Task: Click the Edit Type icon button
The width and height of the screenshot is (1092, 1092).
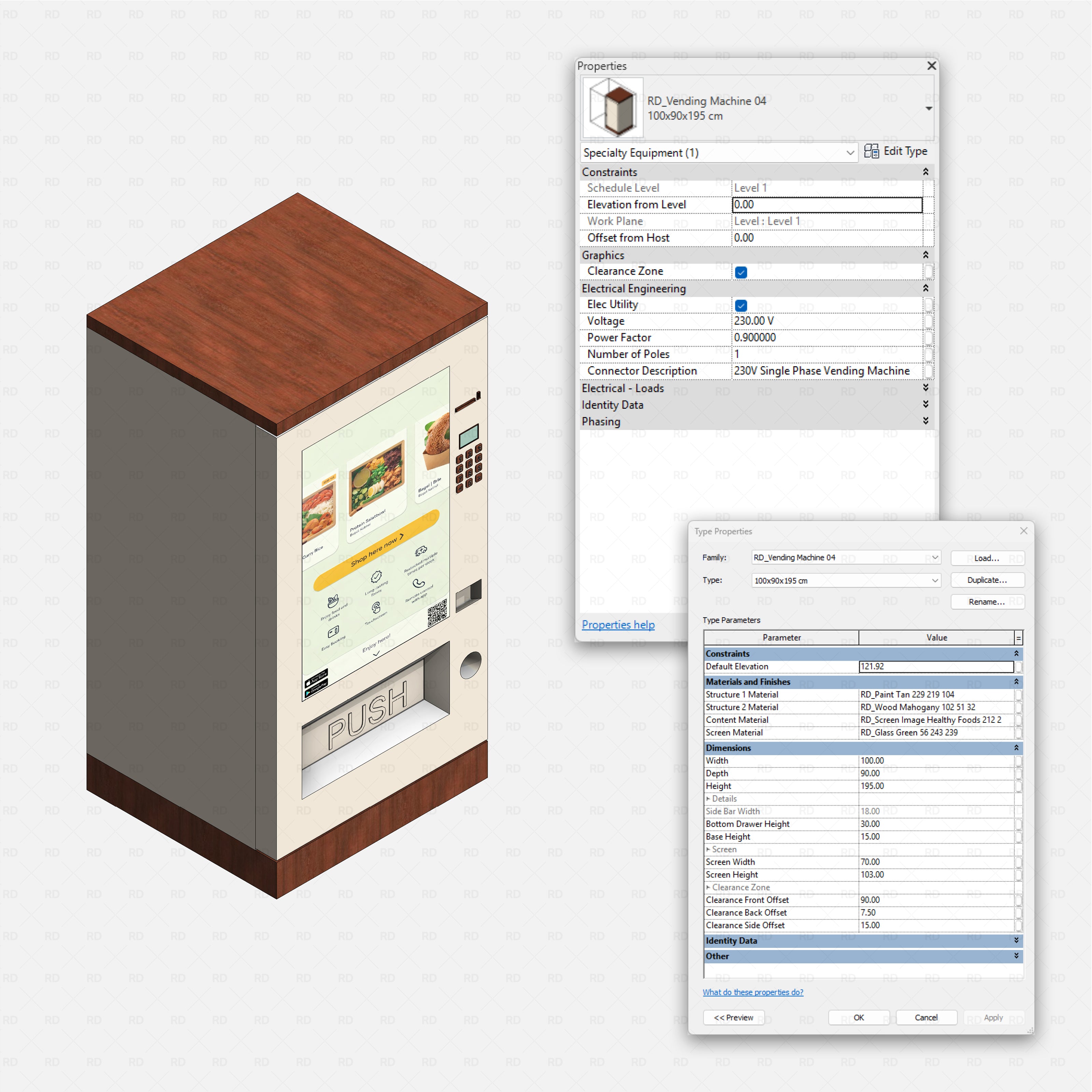Action: (895, 152)
